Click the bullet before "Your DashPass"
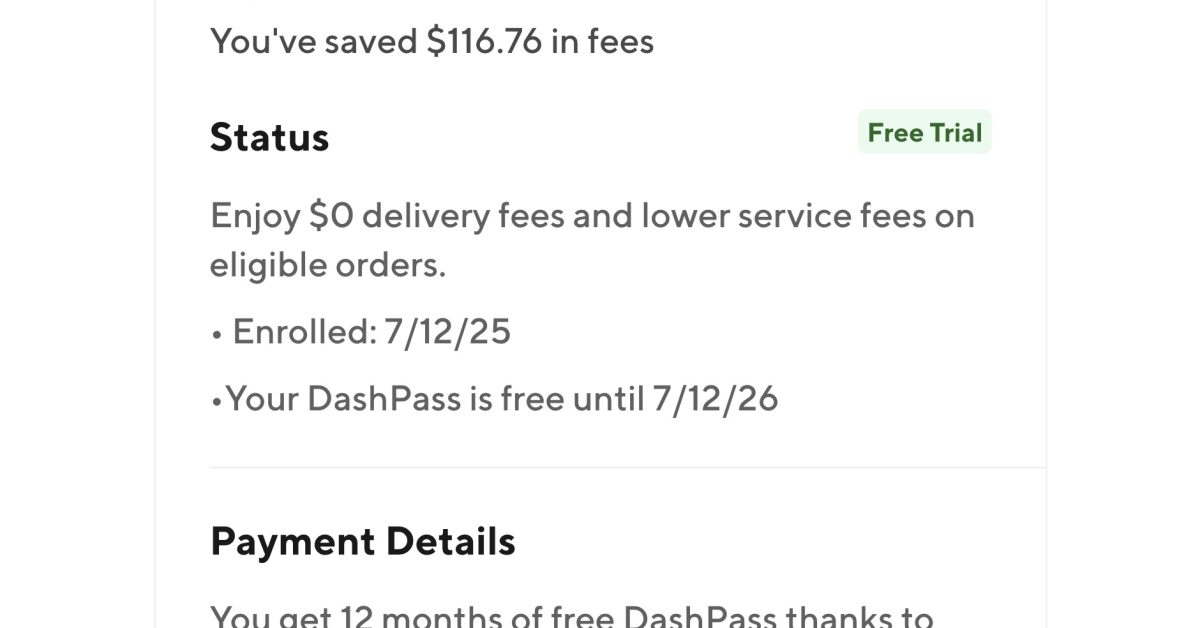This screenshot has width=1200, height=628. [x=216, y=401]
